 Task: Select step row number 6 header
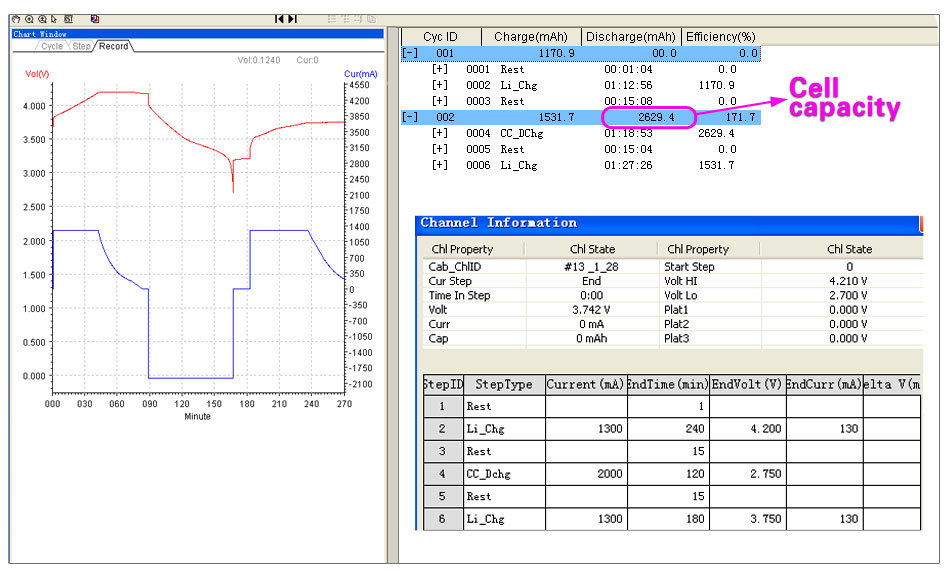(443, 519)
